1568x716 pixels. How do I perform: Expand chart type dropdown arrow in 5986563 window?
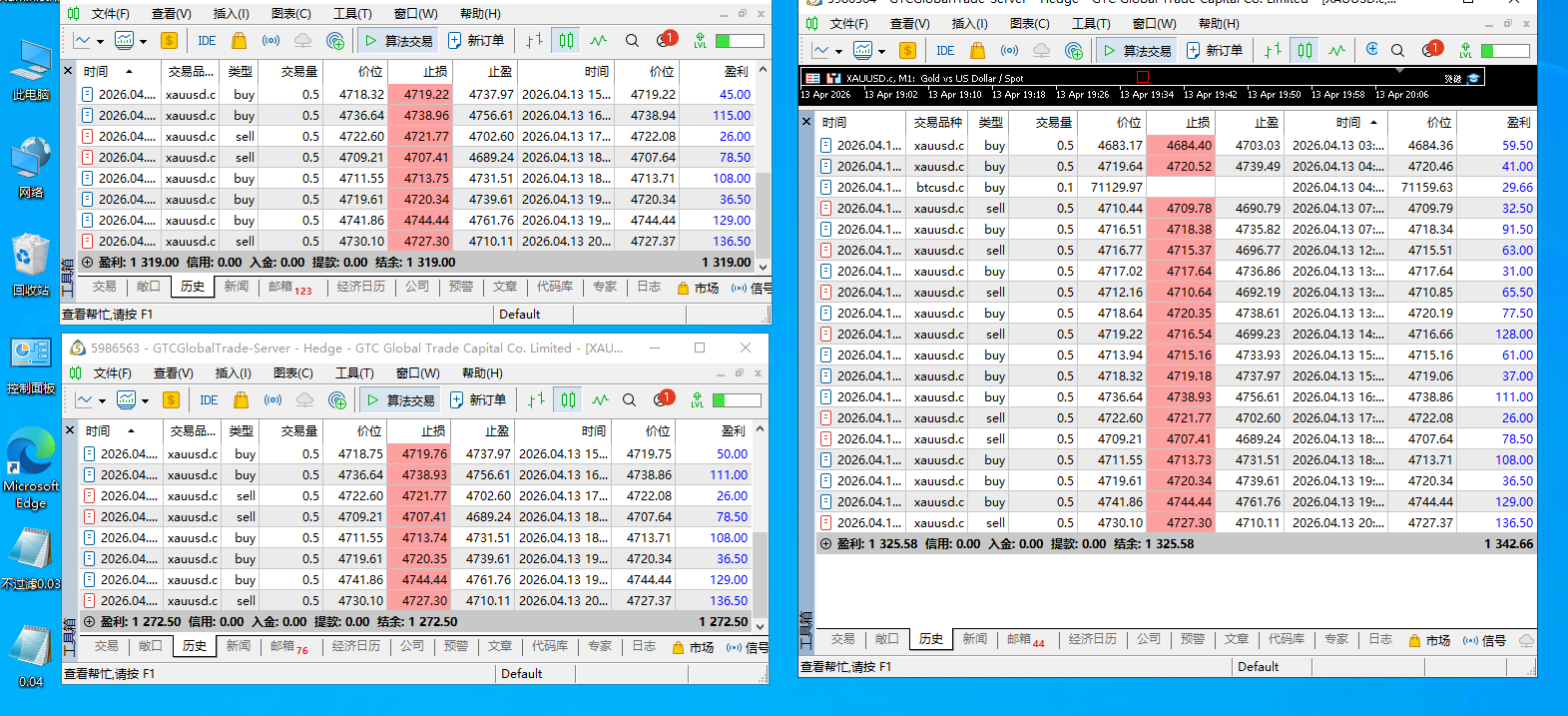click(x=102, y=401)
